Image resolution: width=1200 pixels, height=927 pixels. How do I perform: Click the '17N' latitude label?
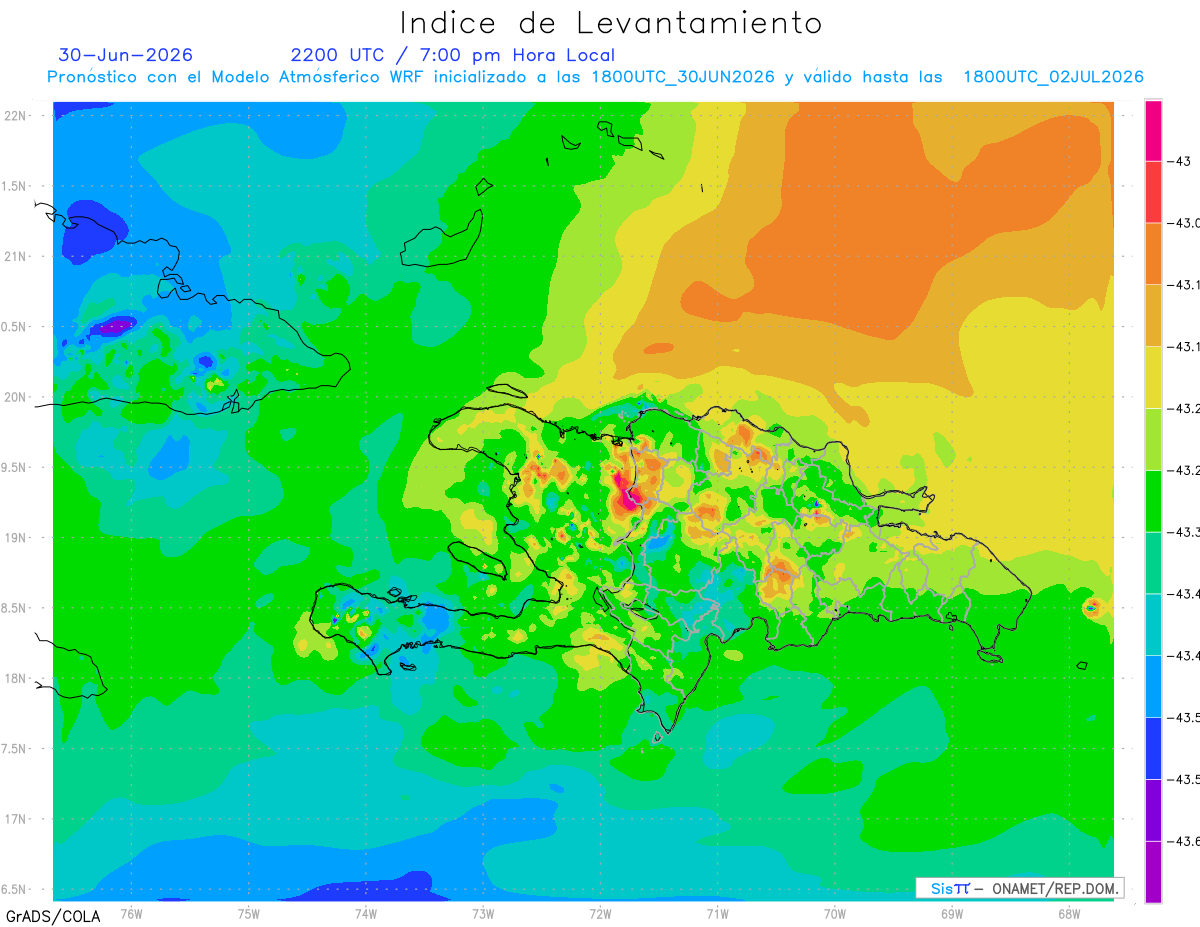15,819
